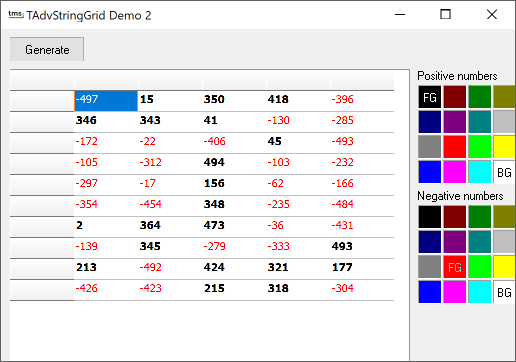Select grid cell with value 2

tap(106, 227)
